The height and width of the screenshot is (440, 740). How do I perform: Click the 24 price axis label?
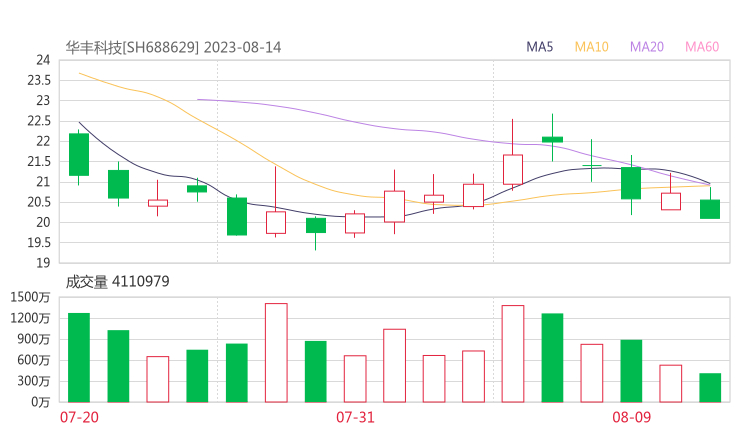[42, 60]
